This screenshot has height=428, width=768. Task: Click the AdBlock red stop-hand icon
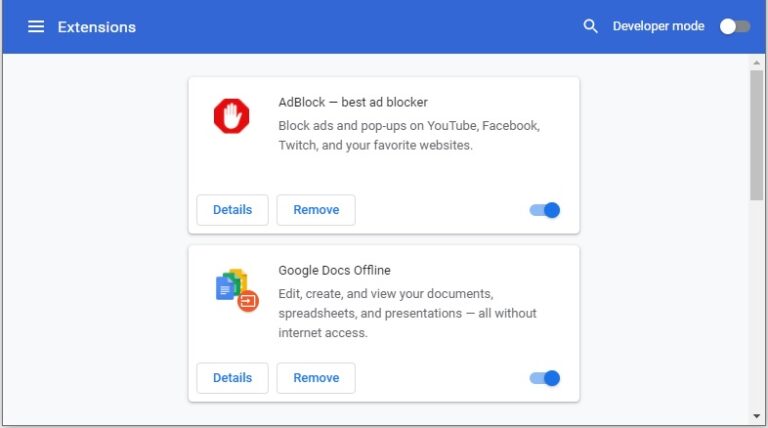[x=232, y=117]
